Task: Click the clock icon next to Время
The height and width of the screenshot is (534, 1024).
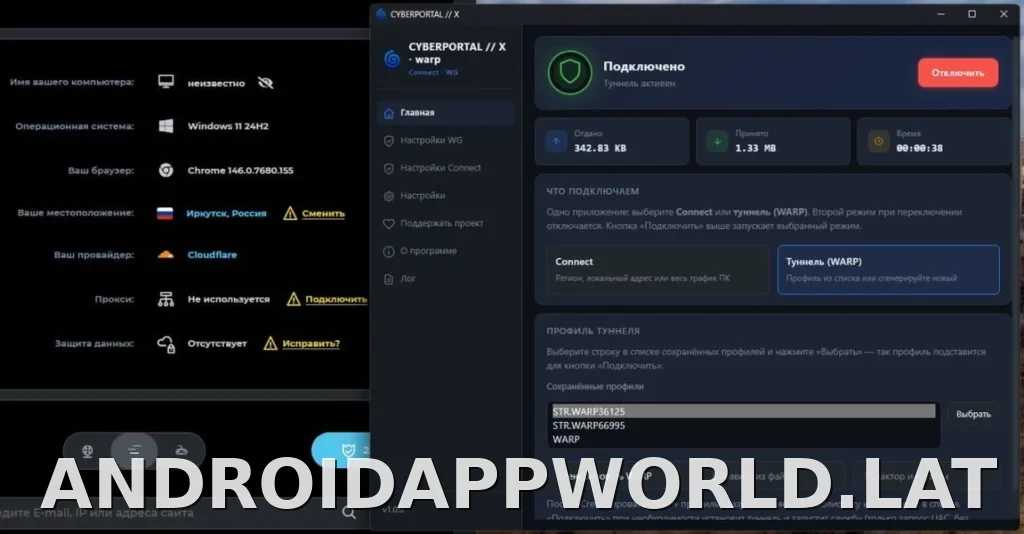Action: pyautogui.click(x=878, y=141)
